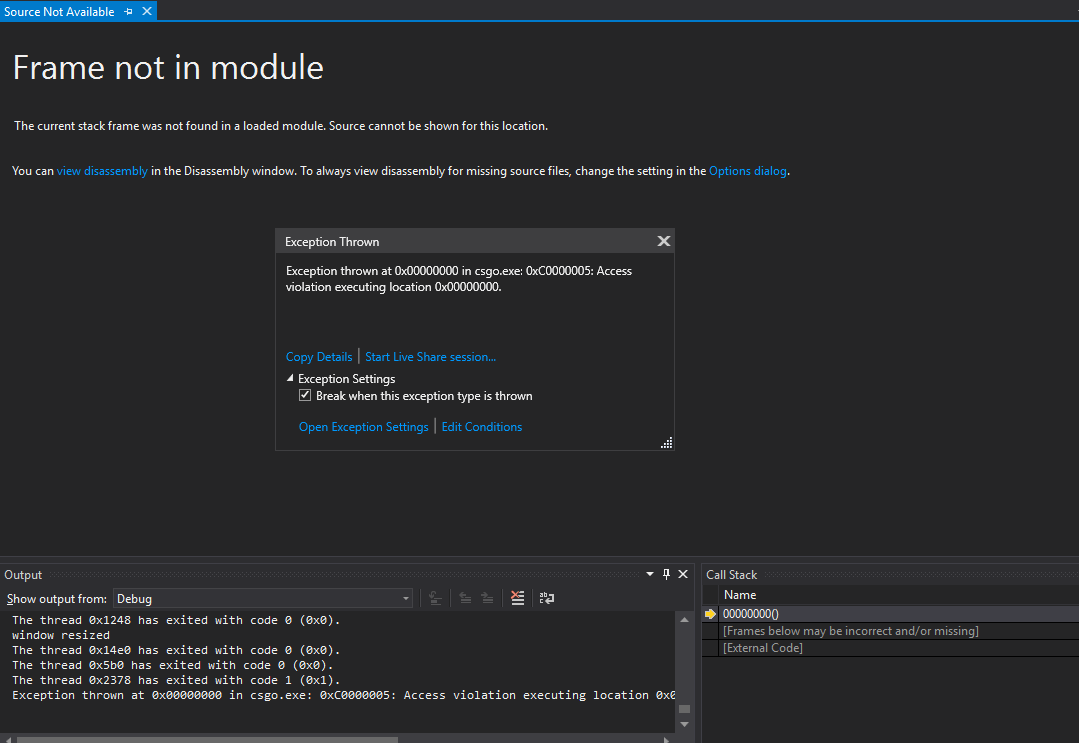Viewport: 1079px width, 743px height.
Task: Click the yellow current-frame arrow in Call Stack
Action: pyautogui.click(x=709, y=613)
